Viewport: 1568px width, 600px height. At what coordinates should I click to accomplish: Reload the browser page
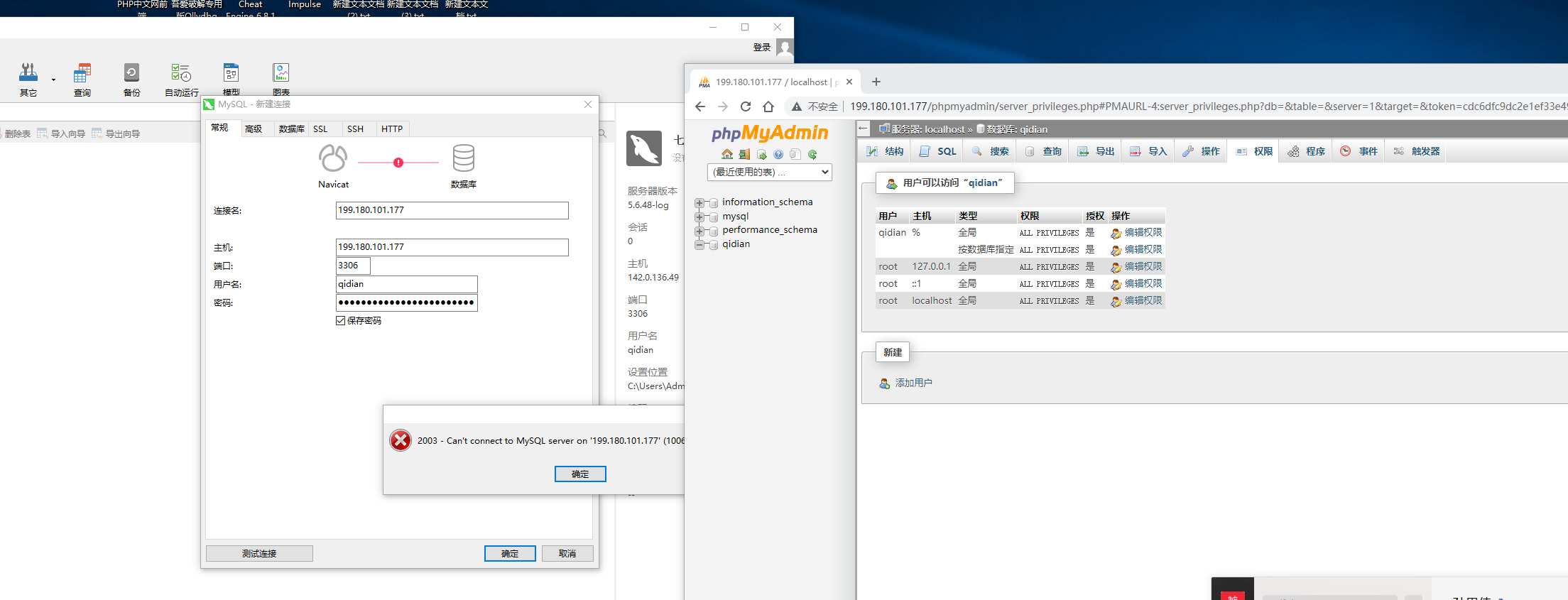746,107
